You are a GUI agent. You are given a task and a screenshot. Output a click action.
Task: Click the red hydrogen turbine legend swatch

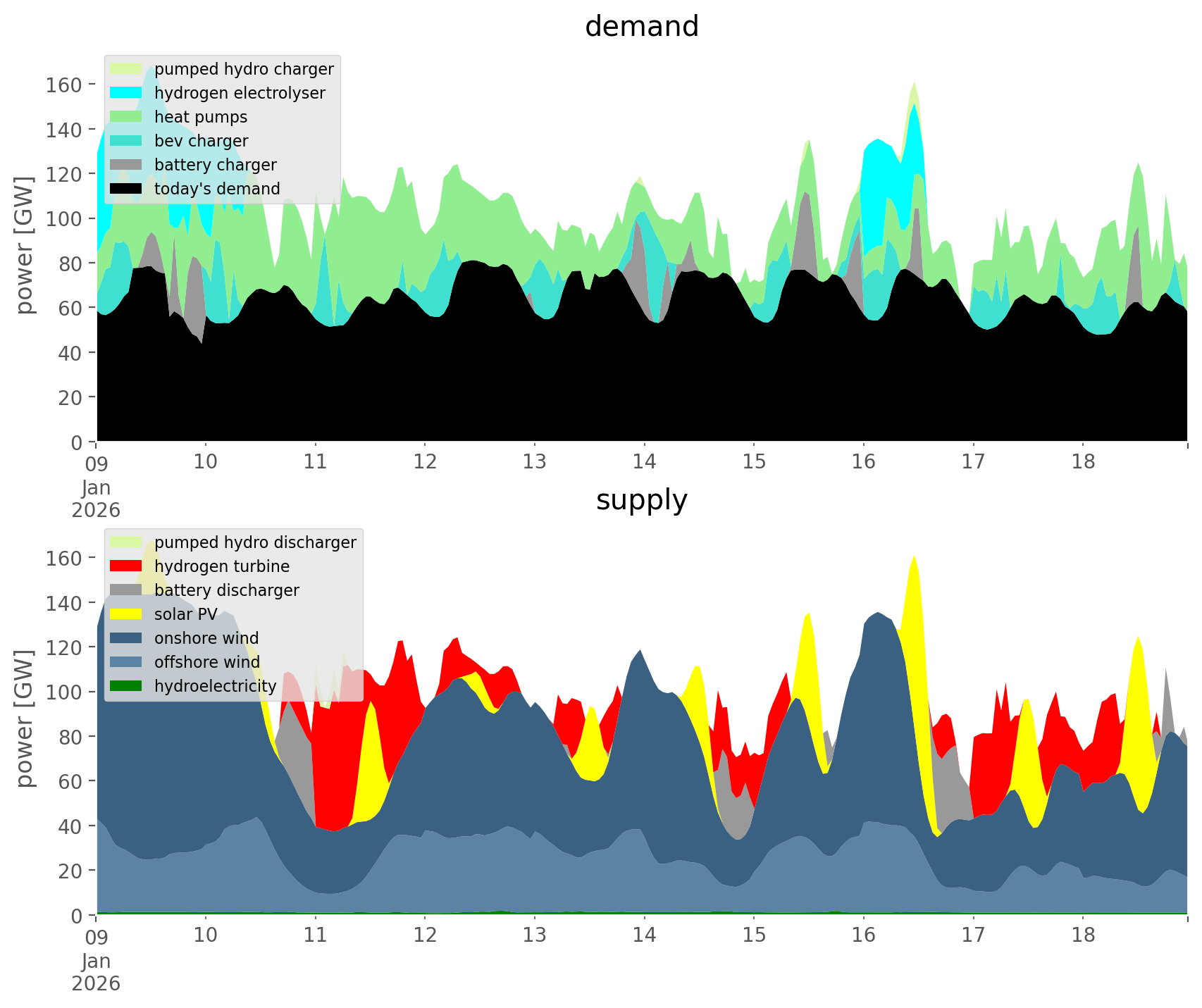click(126, 566)
